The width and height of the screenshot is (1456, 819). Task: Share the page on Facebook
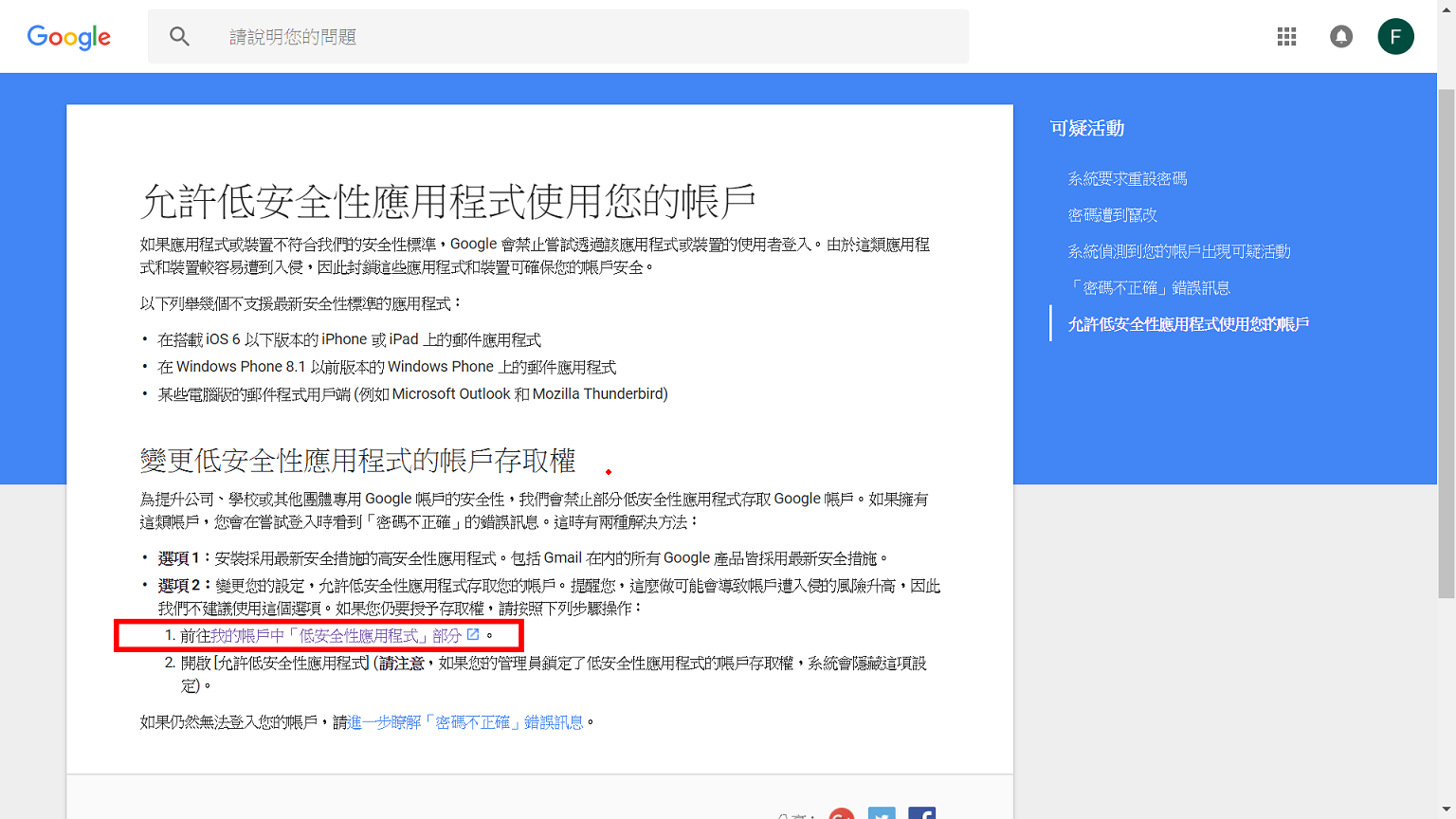[921, 814]
